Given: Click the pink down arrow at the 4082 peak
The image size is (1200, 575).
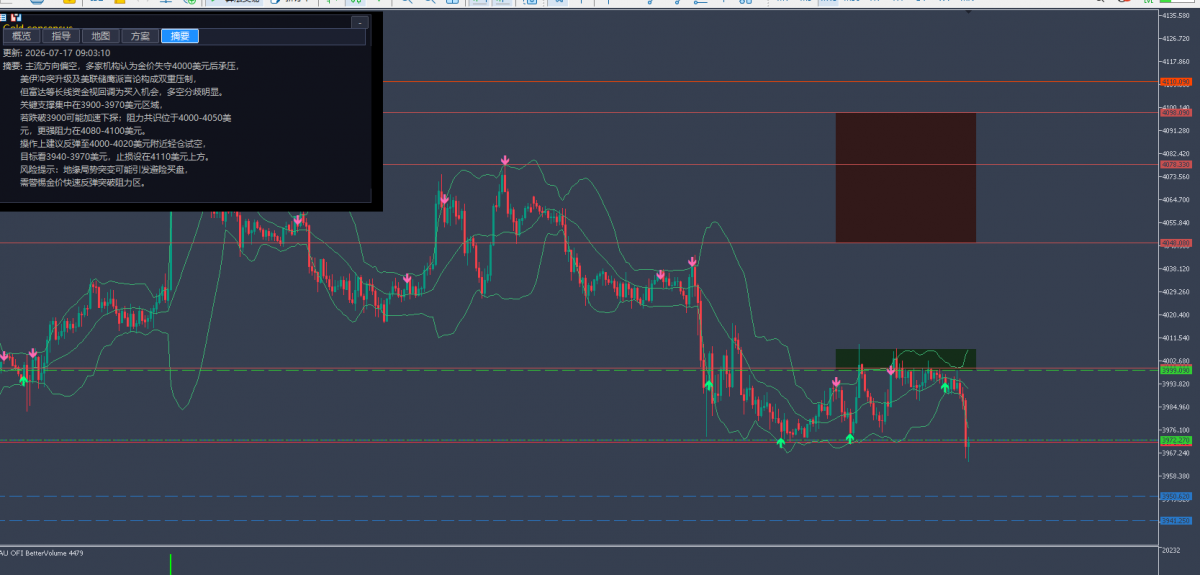Looking at the screenshot, I should tap(505, 160).
